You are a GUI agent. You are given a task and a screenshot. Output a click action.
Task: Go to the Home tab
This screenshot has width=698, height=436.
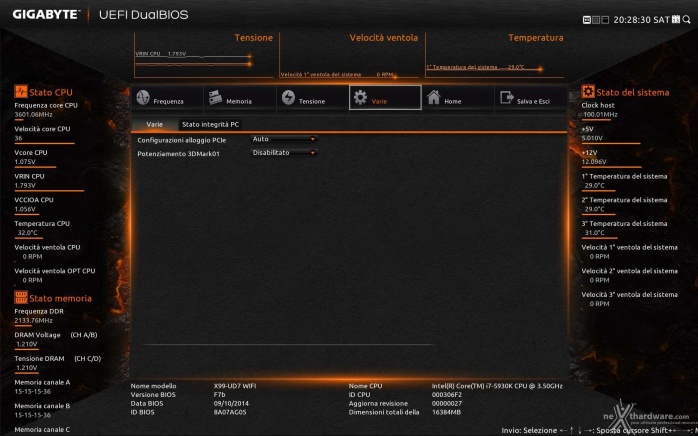458,98
